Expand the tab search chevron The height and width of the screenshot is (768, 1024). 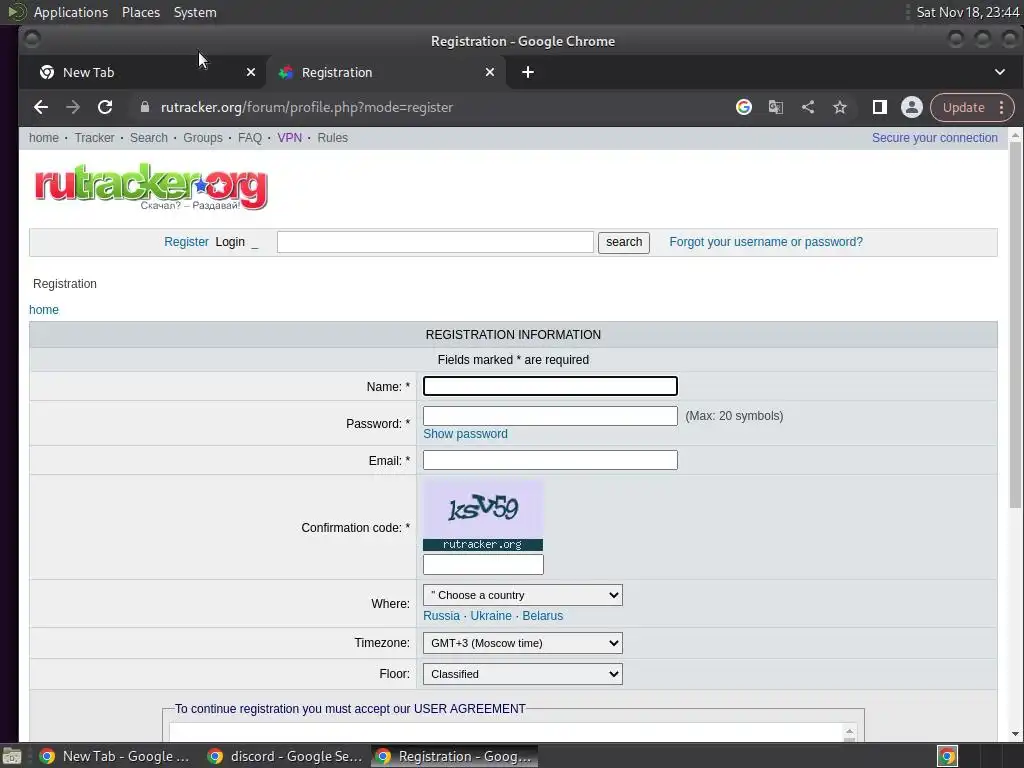pos(1000,72)
